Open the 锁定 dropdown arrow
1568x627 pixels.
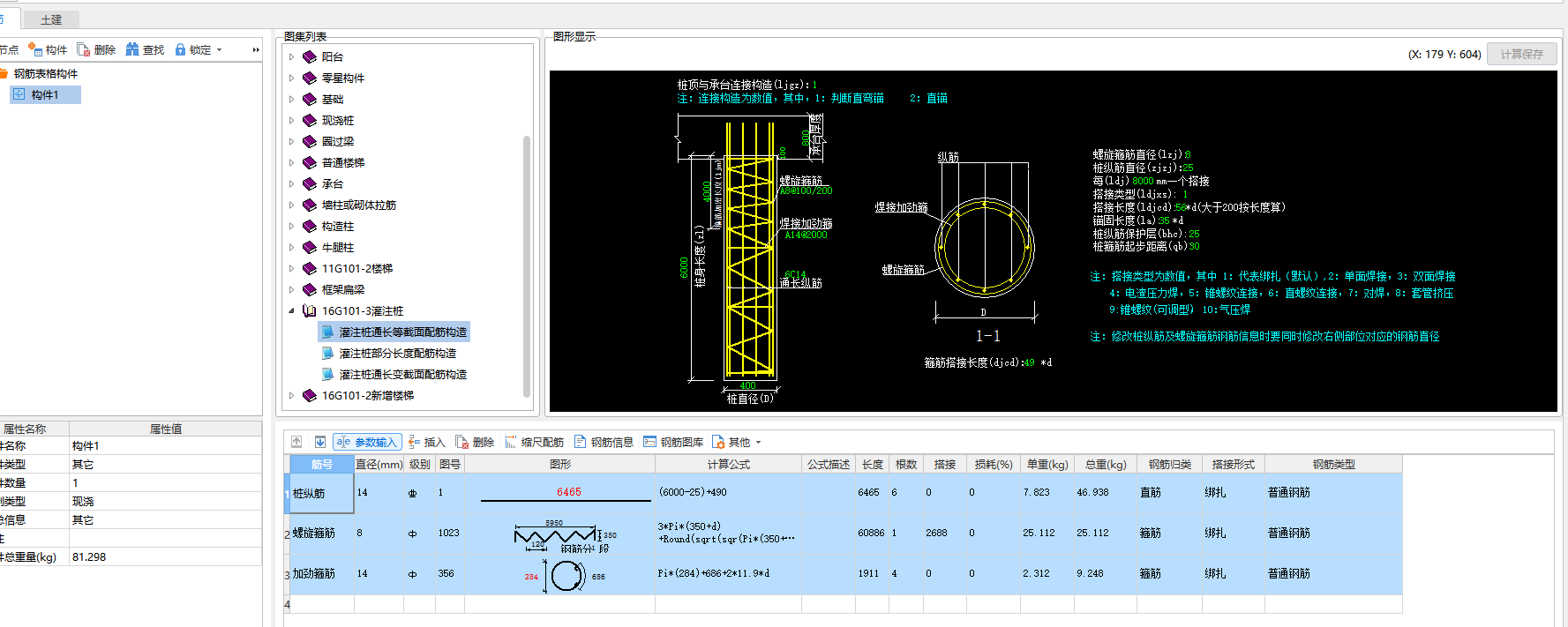[x=219, y=50]
